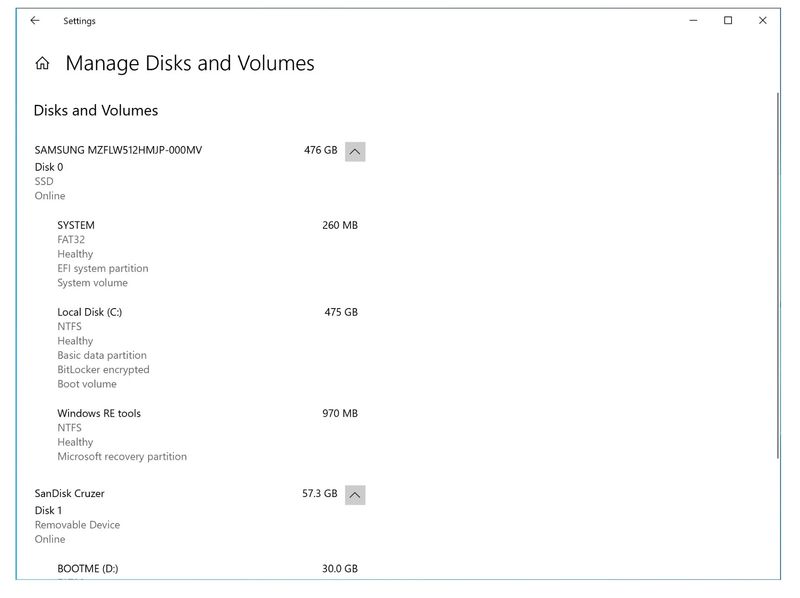The height and width of the screenshot is (598, 800).
Task: Click the 57.3 GB disk size
Action: (319, 493)
